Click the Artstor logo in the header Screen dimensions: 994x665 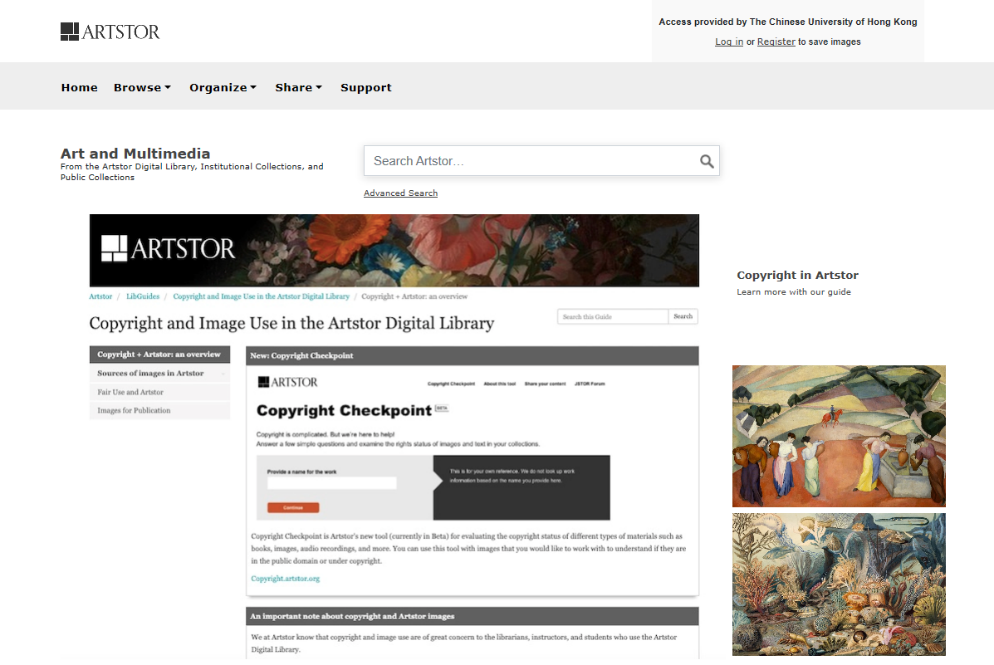pyautogui.click(x=110, y=32)
